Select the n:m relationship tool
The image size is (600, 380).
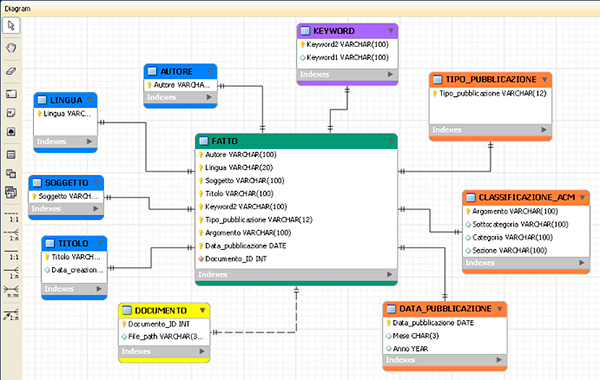(x=11, y=292)
